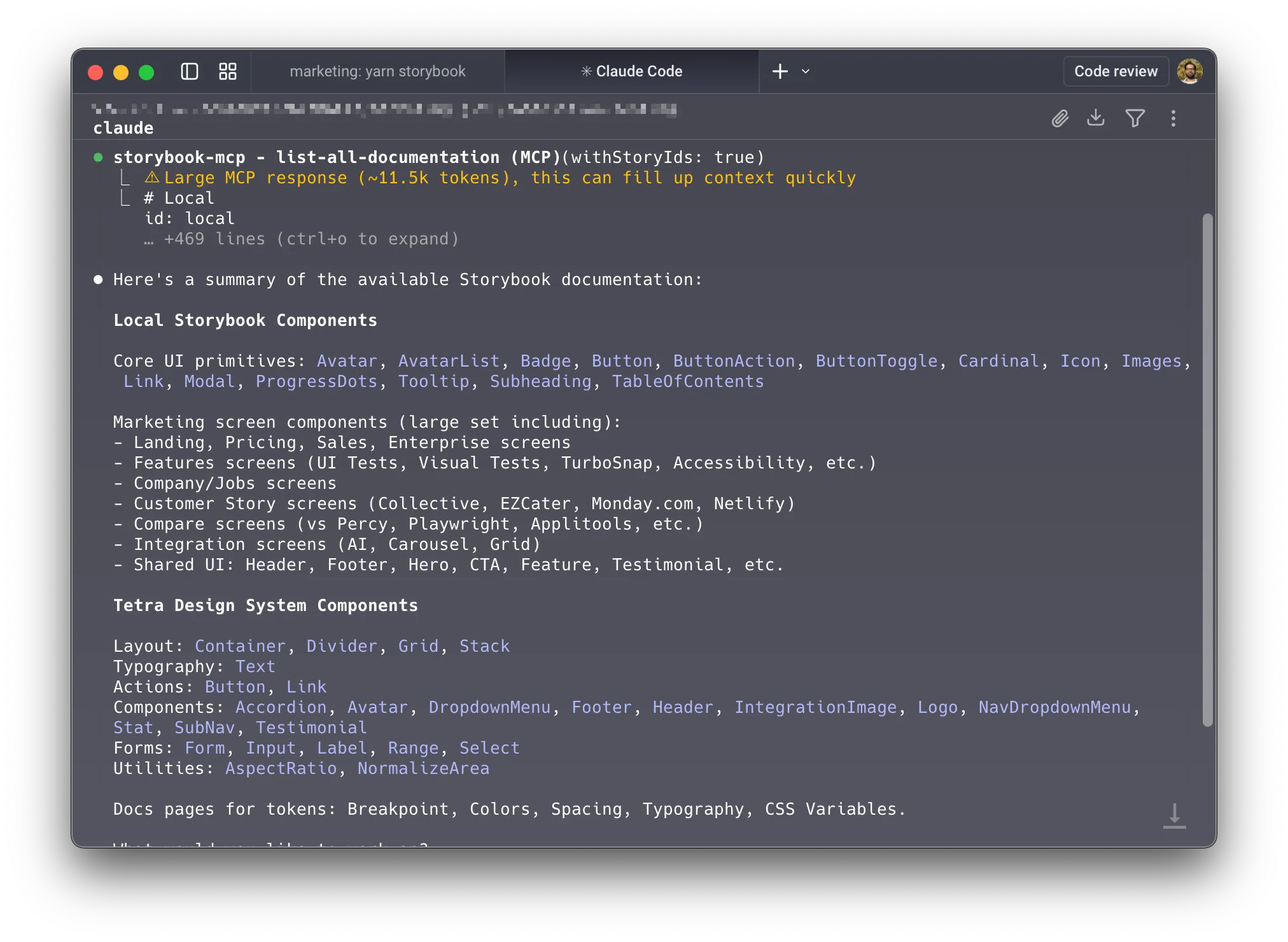Switch to the marketing: yarn storybook tab
The width and height of the screenshot is (1288, 942).
pos(378,71)
